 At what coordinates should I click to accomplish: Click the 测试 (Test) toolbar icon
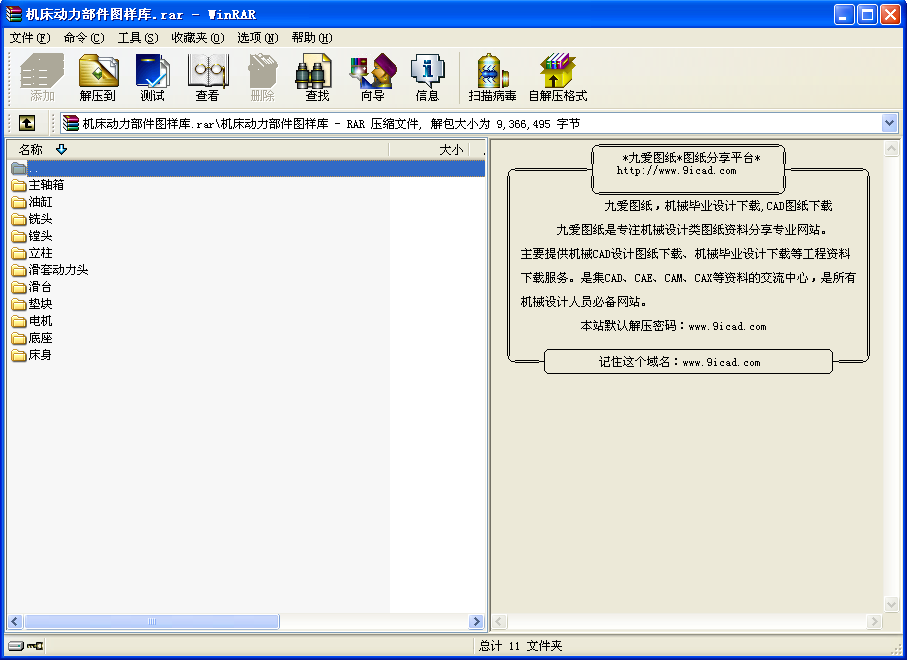(x=152, y=77)
